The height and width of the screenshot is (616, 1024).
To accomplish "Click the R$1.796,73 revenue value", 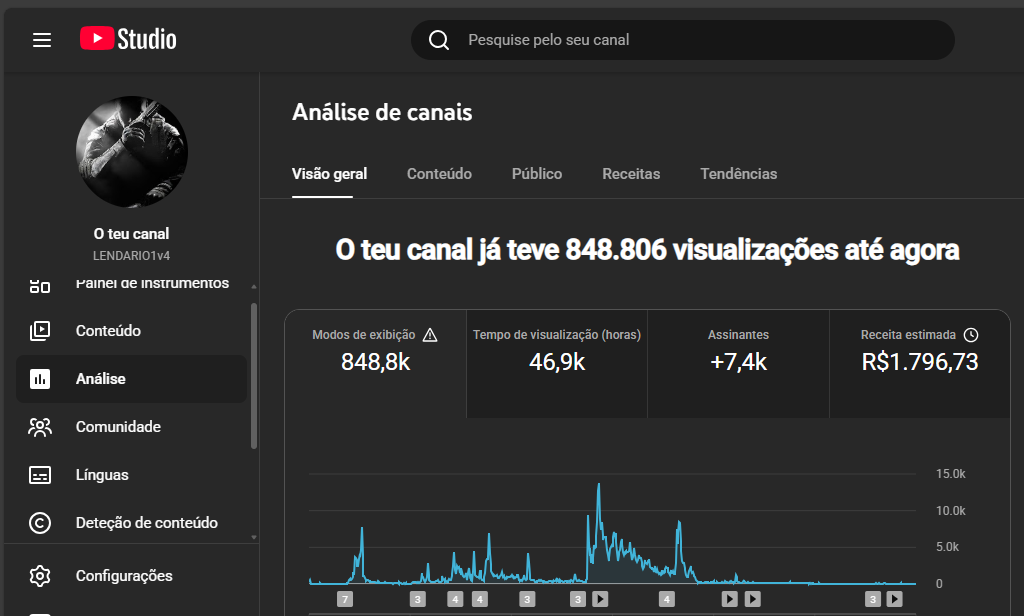I will (920, 362).
